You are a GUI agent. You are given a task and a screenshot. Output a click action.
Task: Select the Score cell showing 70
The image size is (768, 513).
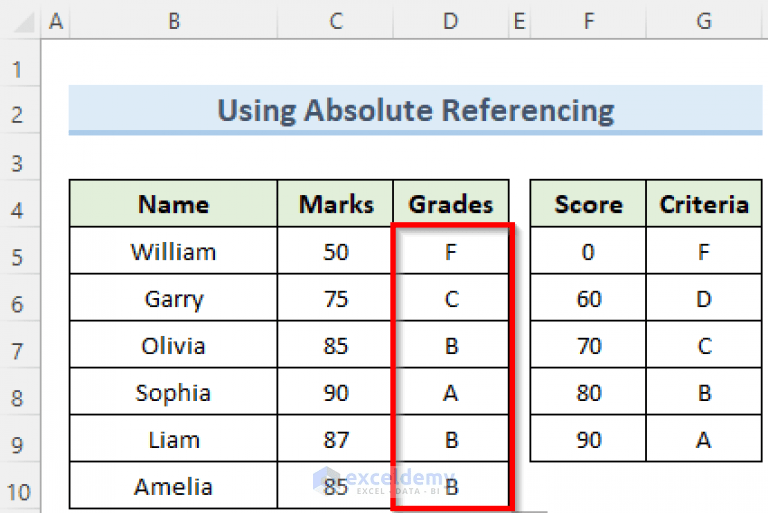click(x=588, y=345)
